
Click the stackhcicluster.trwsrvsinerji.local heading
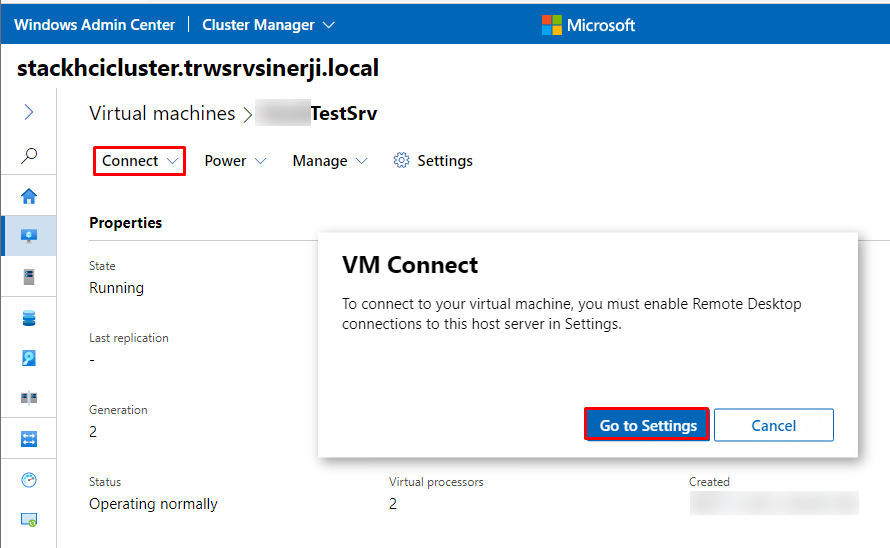coord(198,68)
